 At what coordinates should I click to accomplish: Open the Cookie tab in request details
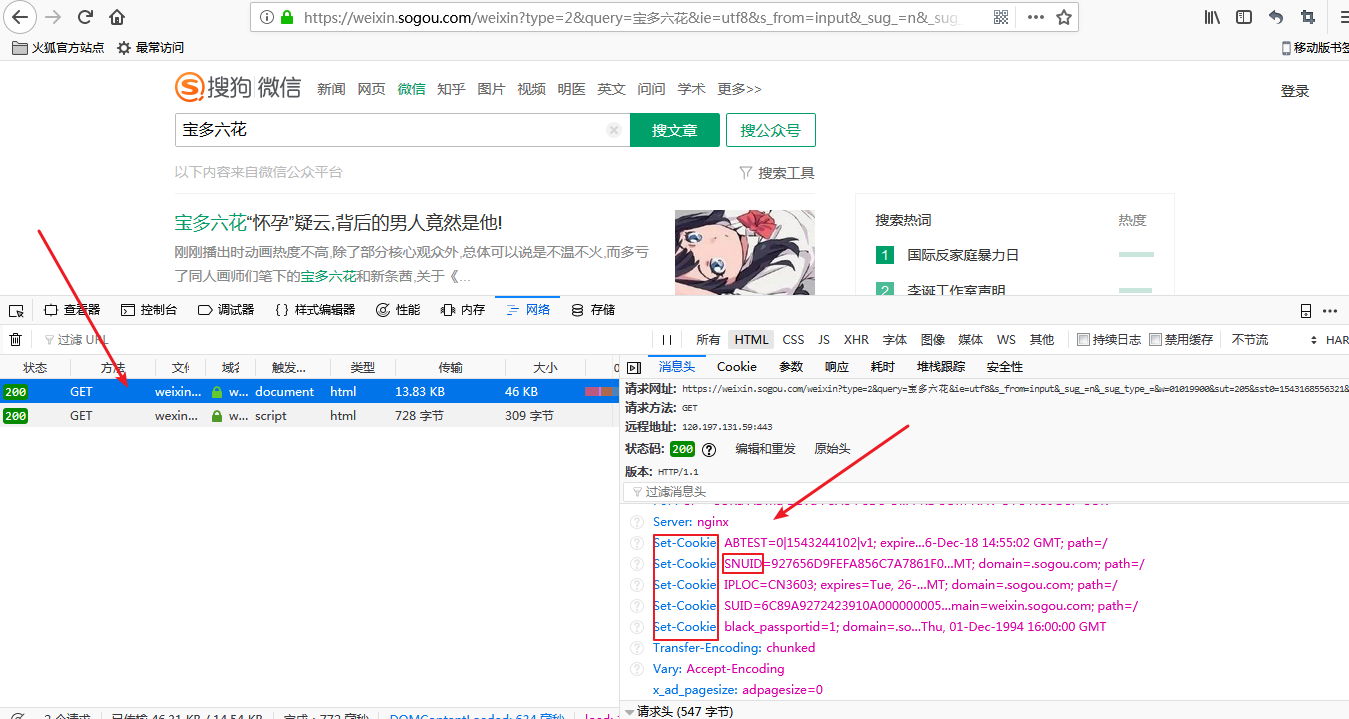[x=737, y=367]
